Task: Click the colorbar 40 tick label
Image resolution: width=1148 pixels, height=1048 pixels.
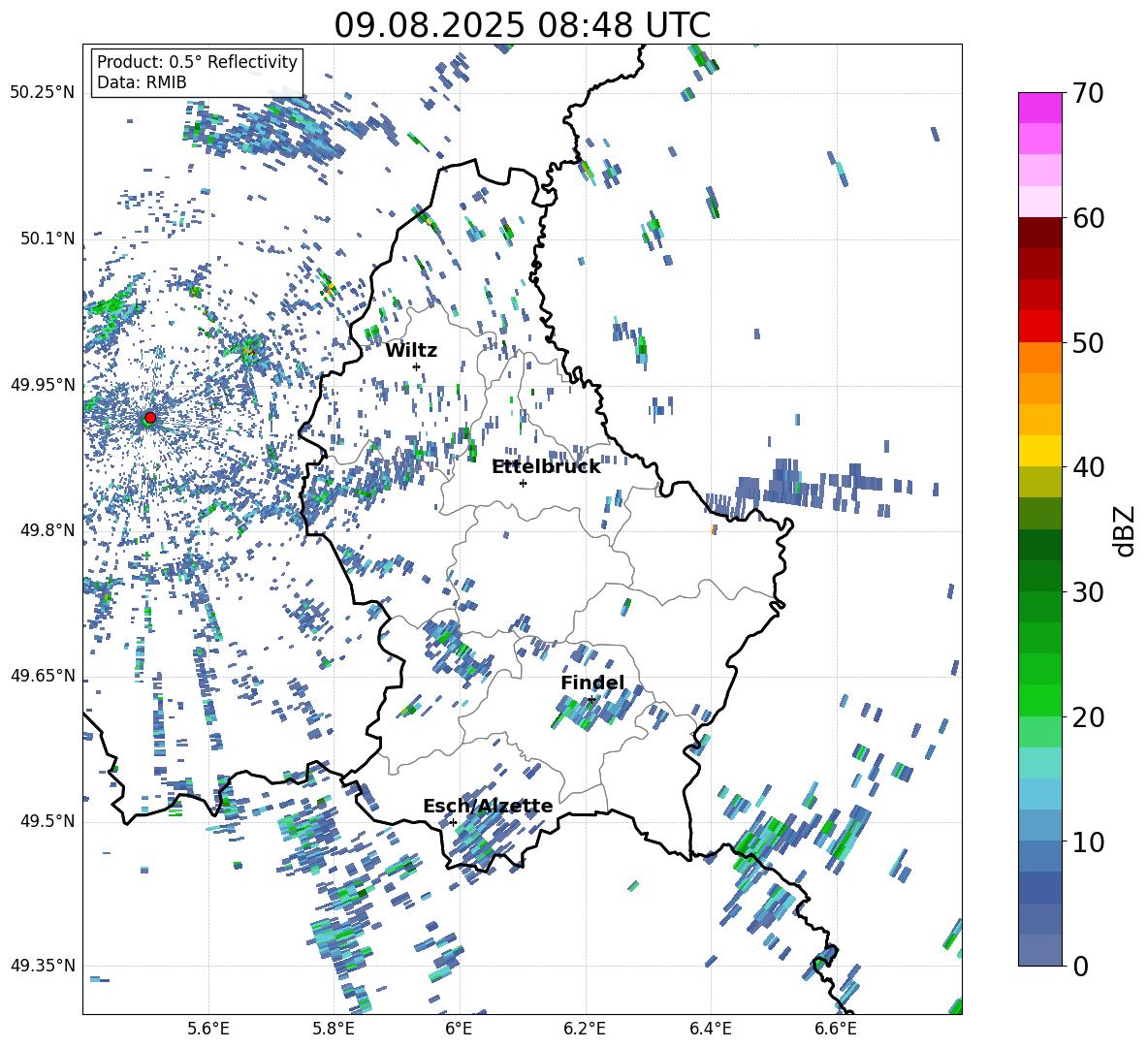Action: click(x=1088, y=467)
